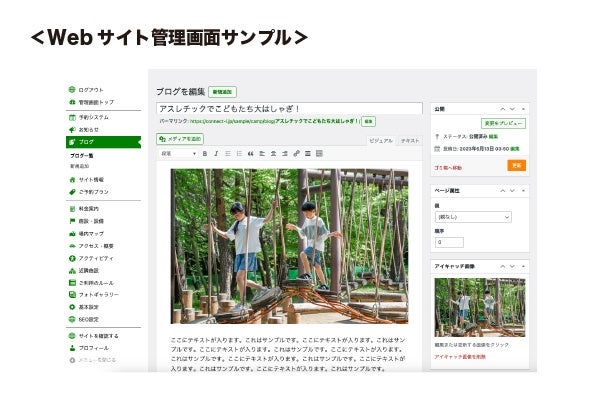This screenshot has height=400, width=600.
Task: Toggle bold formatting in the editor toolbar
Action: point(205,153)
